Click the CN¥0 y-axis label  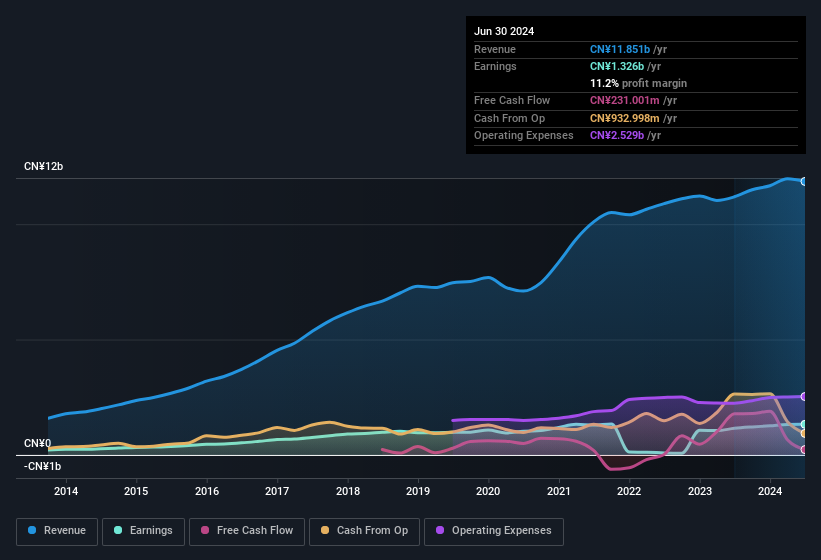[x=38, y=444]
